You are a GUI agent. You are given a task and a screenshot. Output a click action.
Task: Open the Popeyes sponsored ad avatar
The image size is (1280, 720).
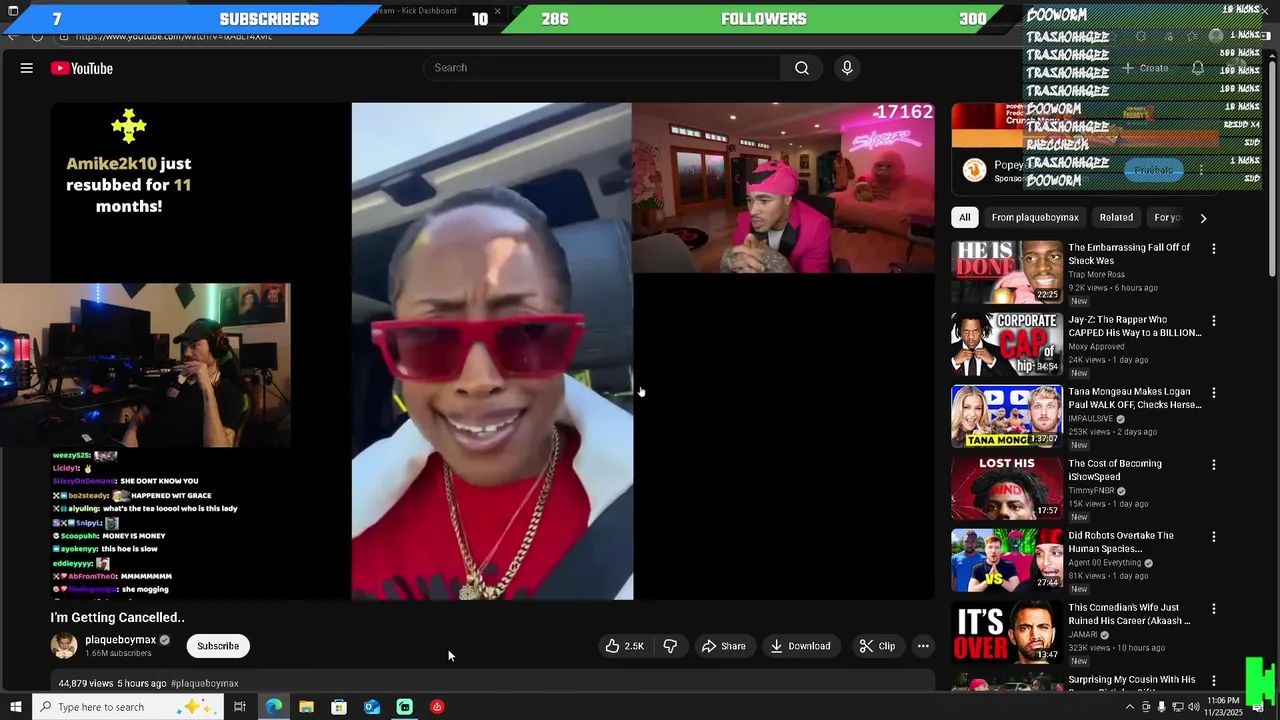click(974, 171)
